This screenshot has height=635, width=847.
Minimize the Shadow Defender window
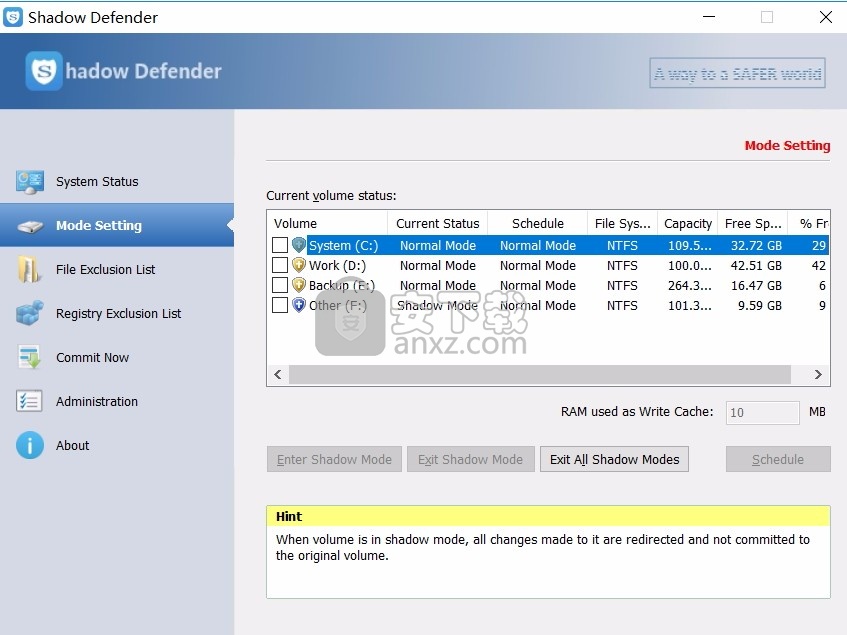pos(709,17)
